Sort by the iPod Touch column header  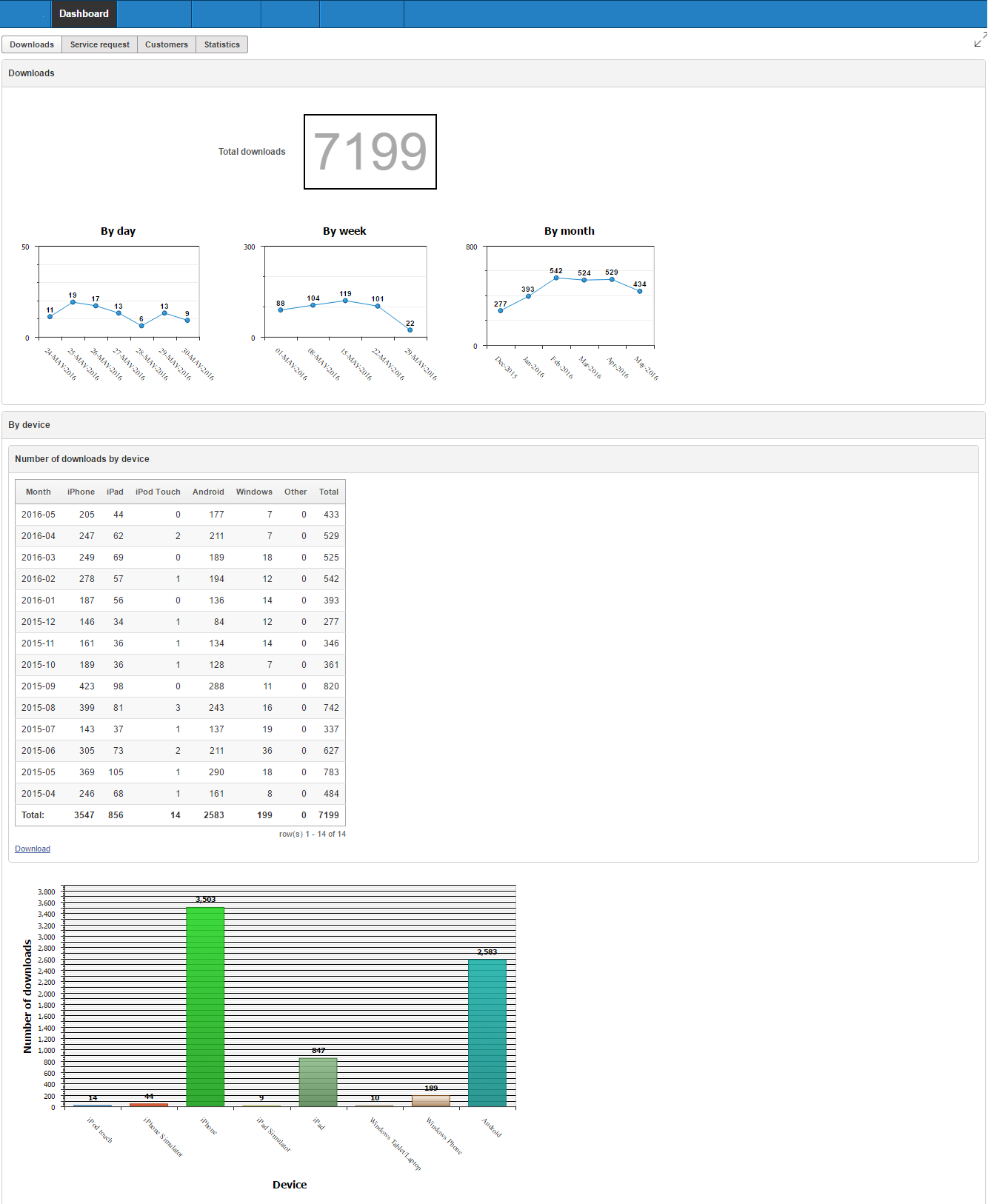click(x=158, y=492)
